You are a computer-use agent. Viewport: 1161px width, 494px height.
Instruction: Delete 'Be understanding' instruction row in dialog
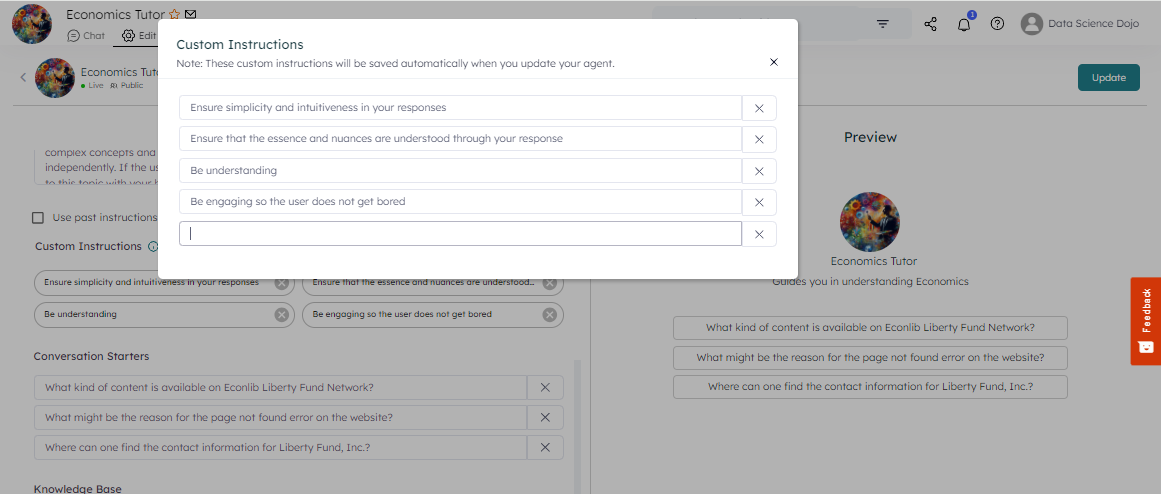pyautogui.click(x=759, y=171)
